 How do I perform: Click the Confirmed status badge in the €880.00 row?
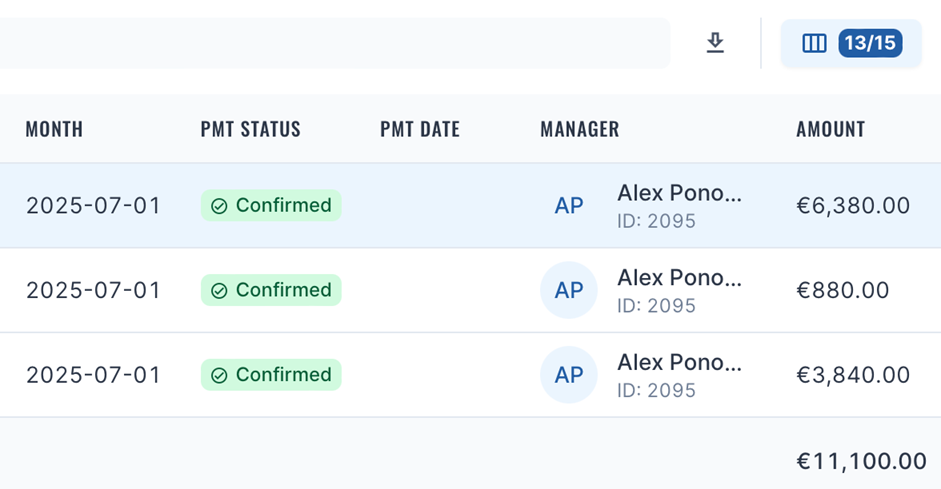pos(271,290)
